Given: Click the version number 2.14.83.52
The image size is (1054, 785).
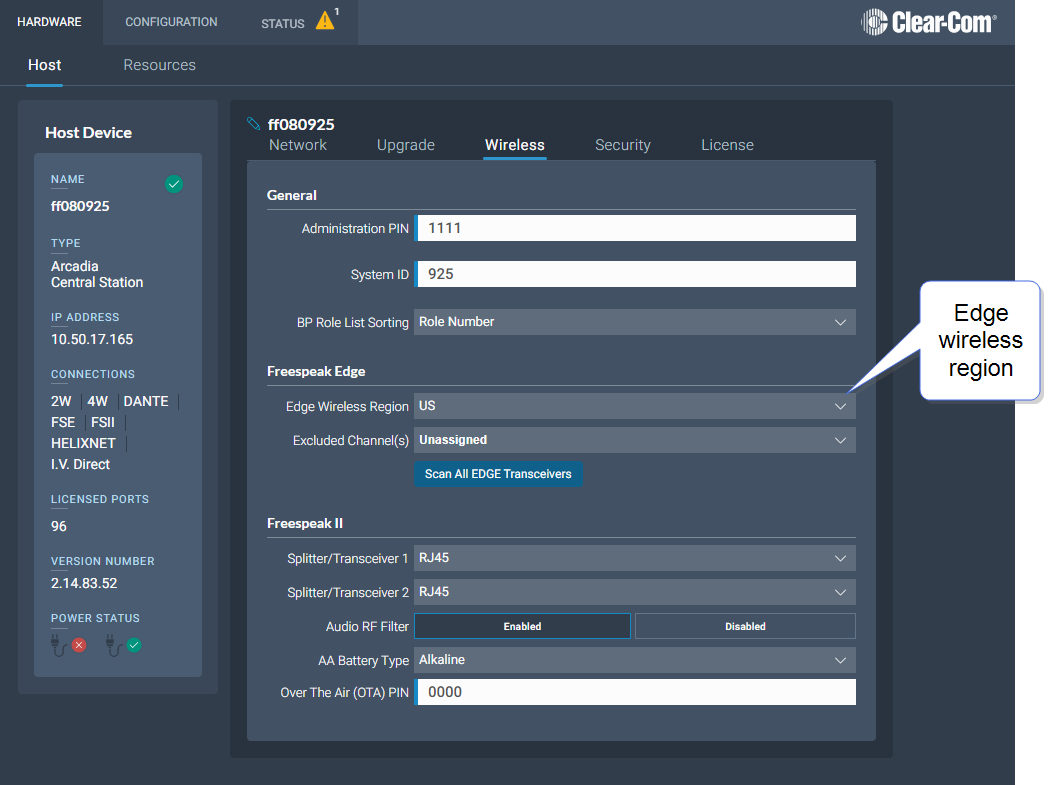Looking at the screenshot, I should point(84,583).
